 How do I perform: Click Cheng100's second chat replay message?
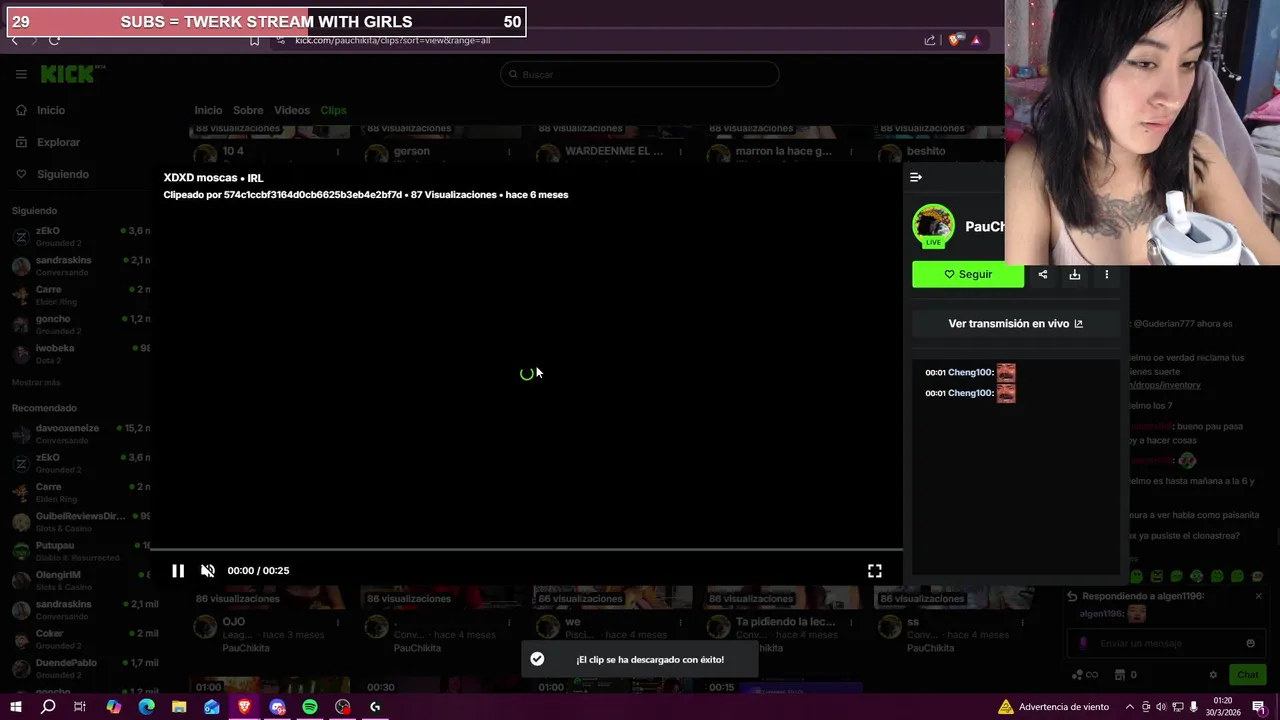970,393
